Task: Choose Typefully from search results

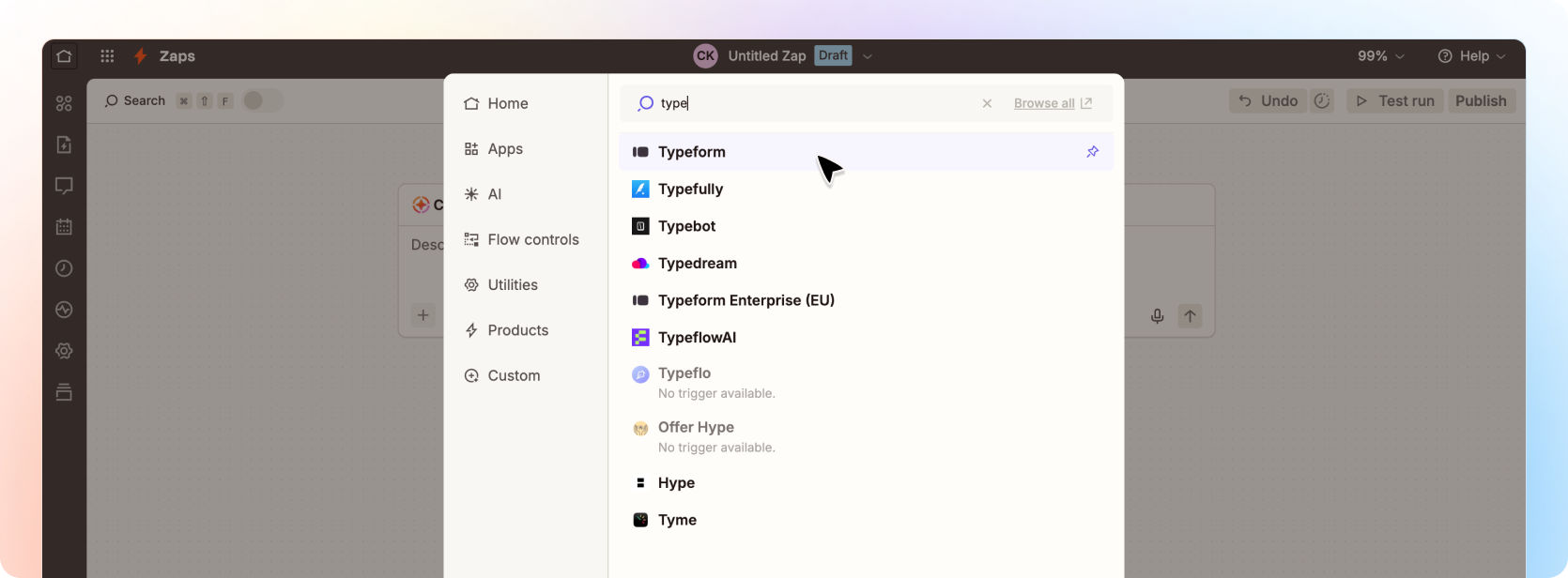Action: pos(866,189)
